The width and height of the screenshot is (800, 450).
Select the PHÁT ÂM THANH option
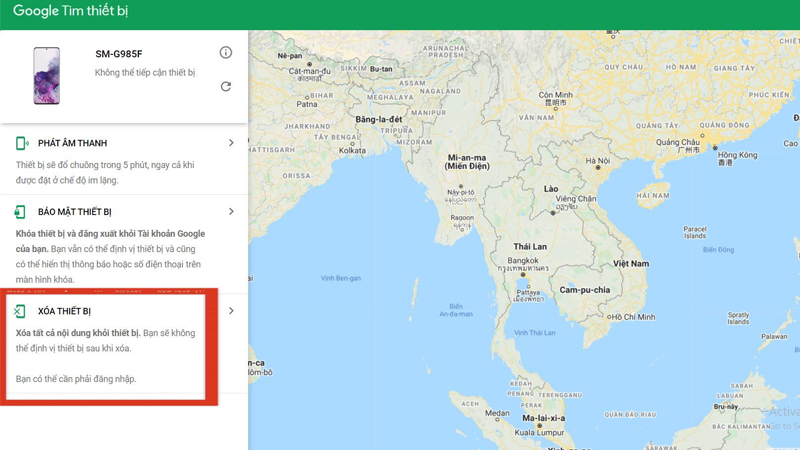[x=72, y=143]
